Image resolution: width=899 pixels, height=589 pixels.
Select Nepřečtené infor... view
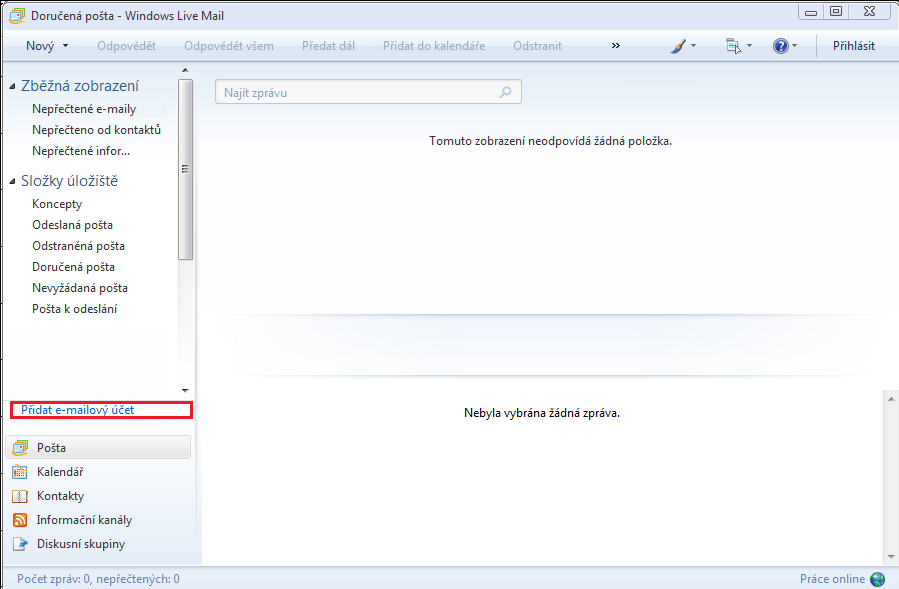[81, 151]
